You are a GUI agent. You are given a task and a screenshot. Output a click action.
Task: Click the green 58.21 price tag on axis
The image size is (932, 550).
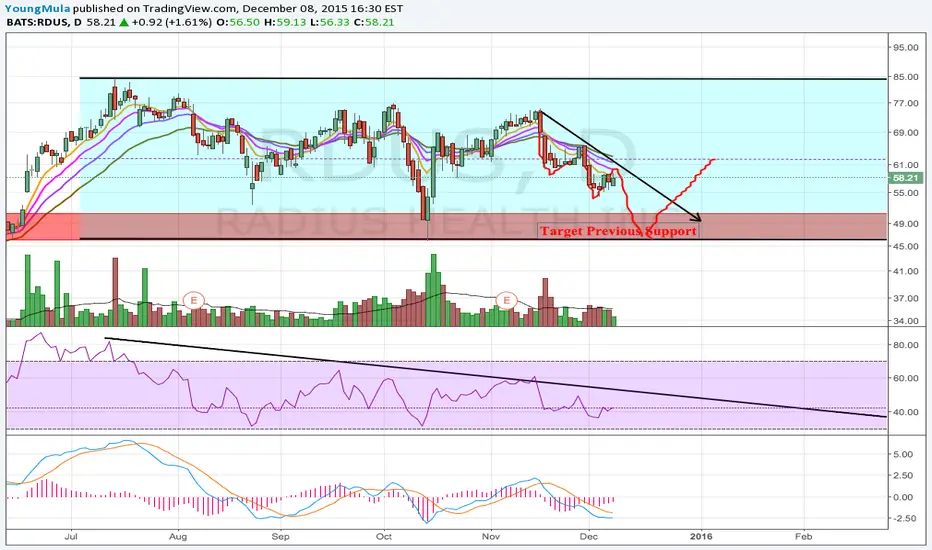905,178
